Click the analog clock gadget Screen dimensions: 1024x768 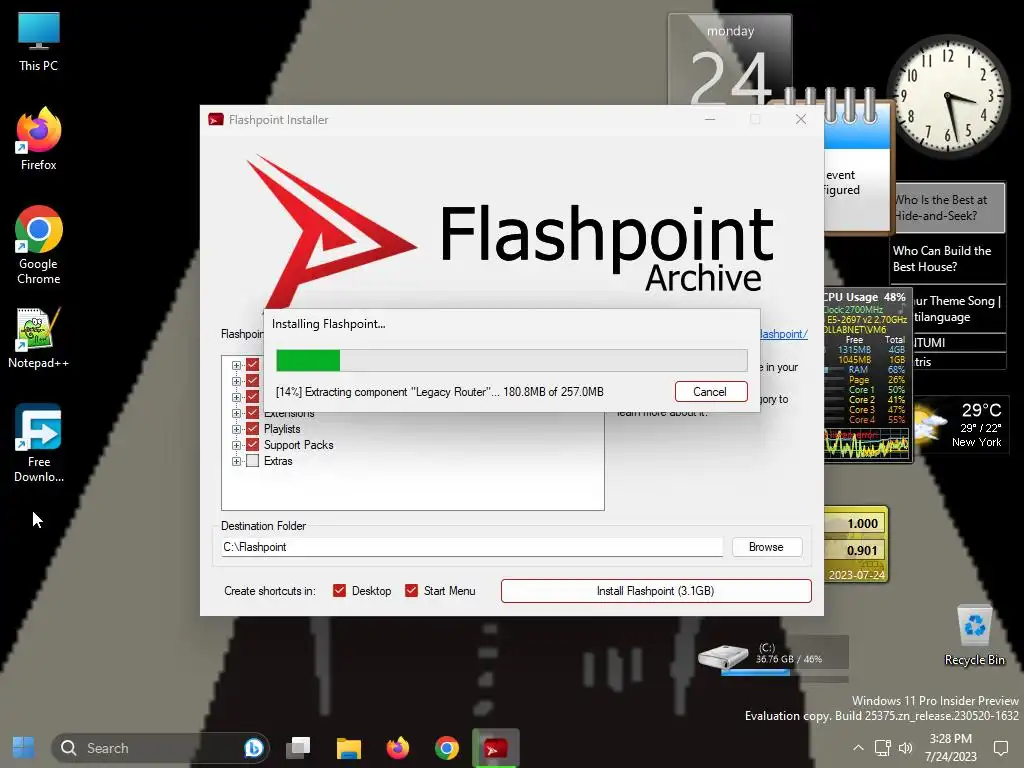click(948, 97)
